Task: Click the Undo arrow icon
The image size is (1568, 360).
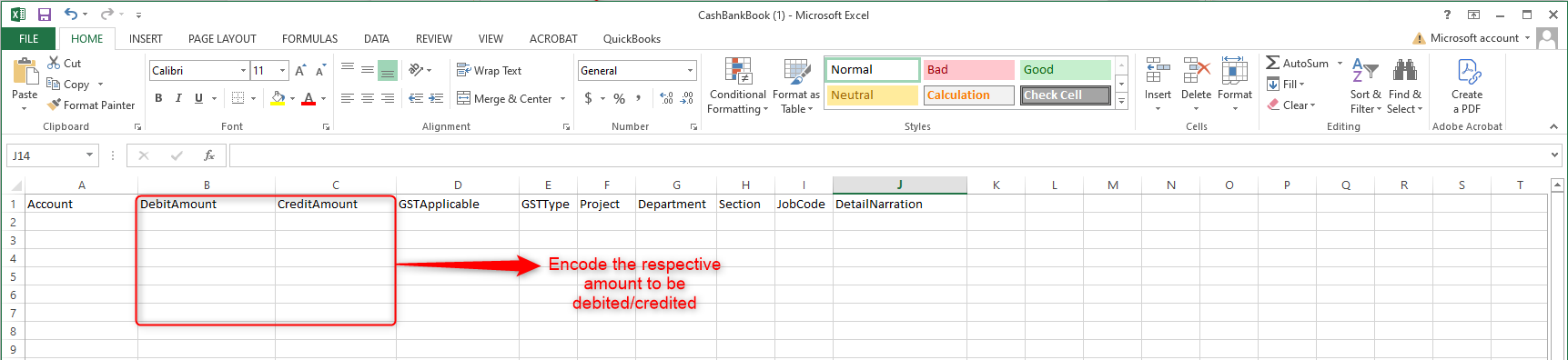Action: tap(71, 15)
